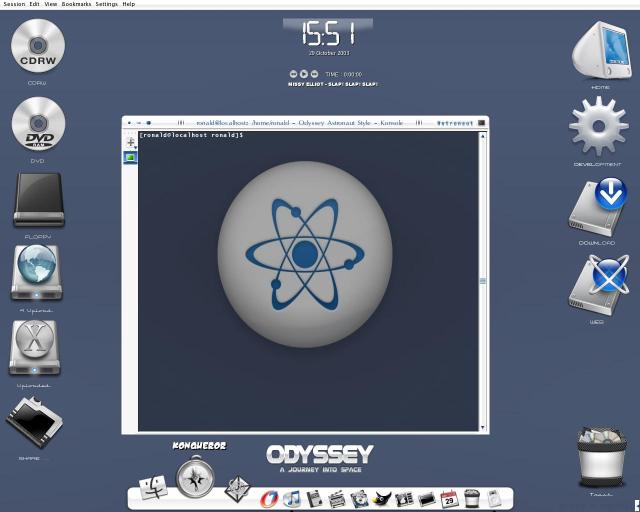The width and height of the screenshot is (640, 512).
Task: Click the Konsole scrollbar down arrow
Action: tap(483, 427)
